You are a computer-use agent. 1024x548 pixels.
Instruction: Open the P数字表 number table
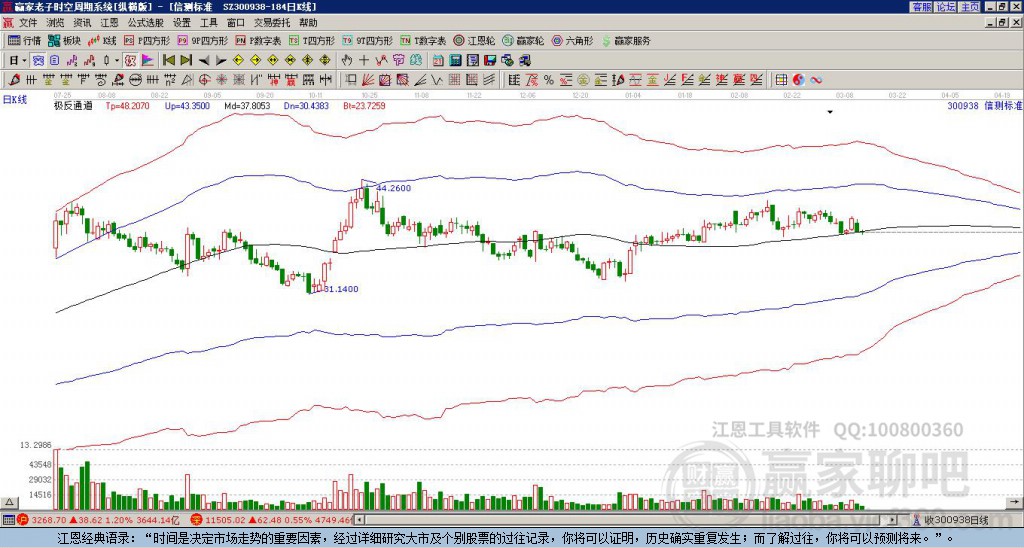coord(259,40)
